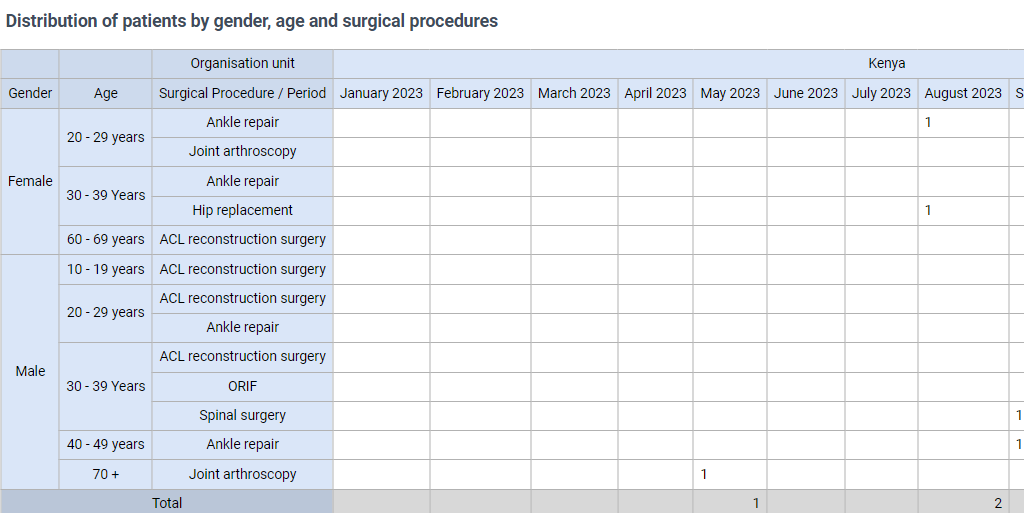Select the February 2023 column header

480,93
